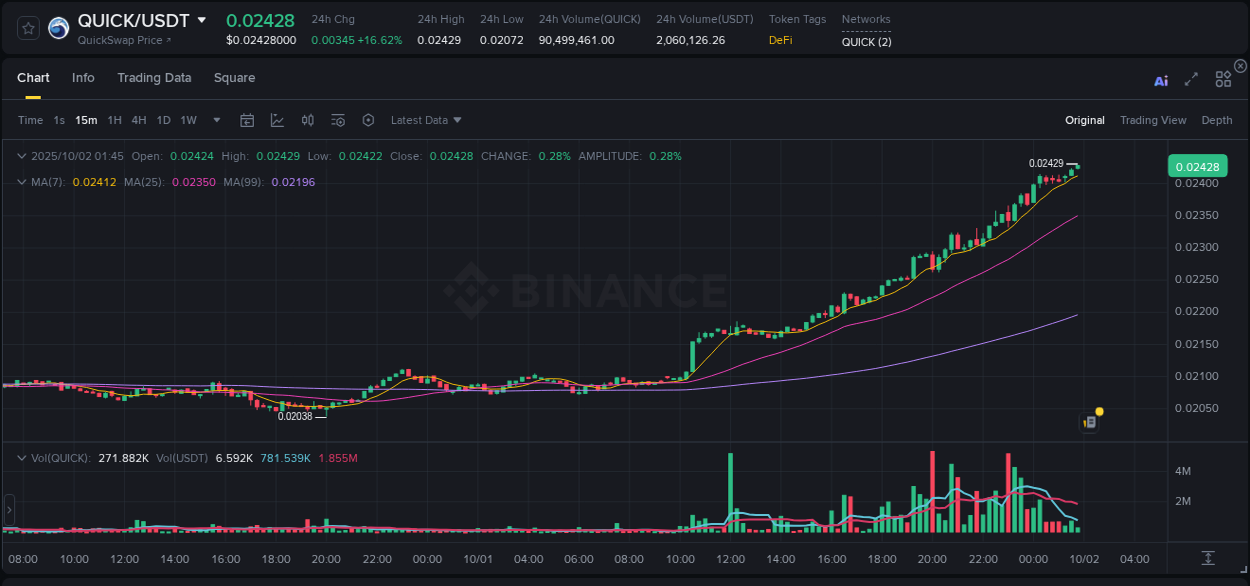Image resolution: width=1250 pixels, height=586 pixels.
Task: Click the AI analysis icon
Action: [1161, 79]
